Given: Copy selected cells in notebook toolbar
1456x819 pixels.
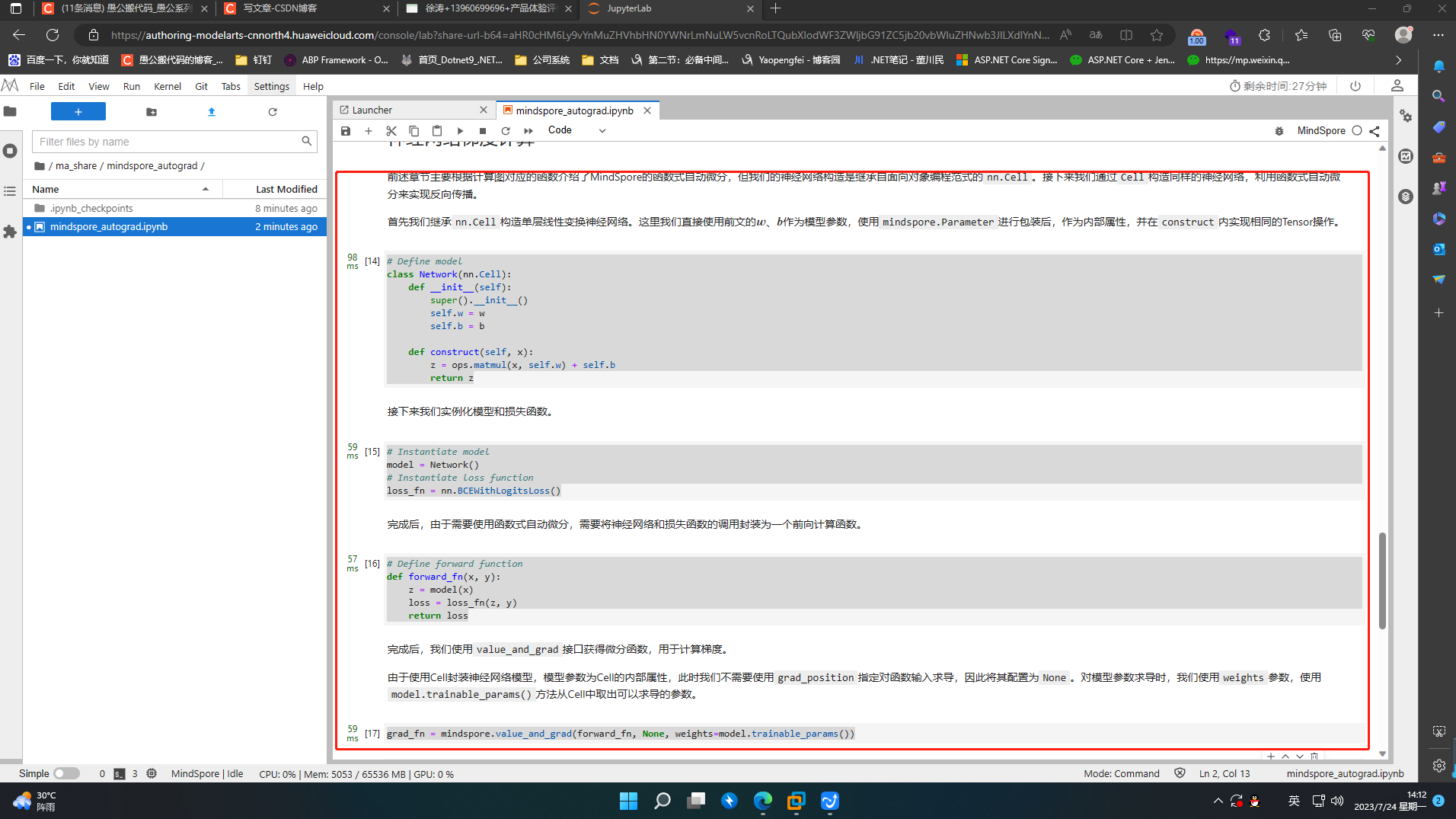Looking at the screenshot, I should 414,131.
